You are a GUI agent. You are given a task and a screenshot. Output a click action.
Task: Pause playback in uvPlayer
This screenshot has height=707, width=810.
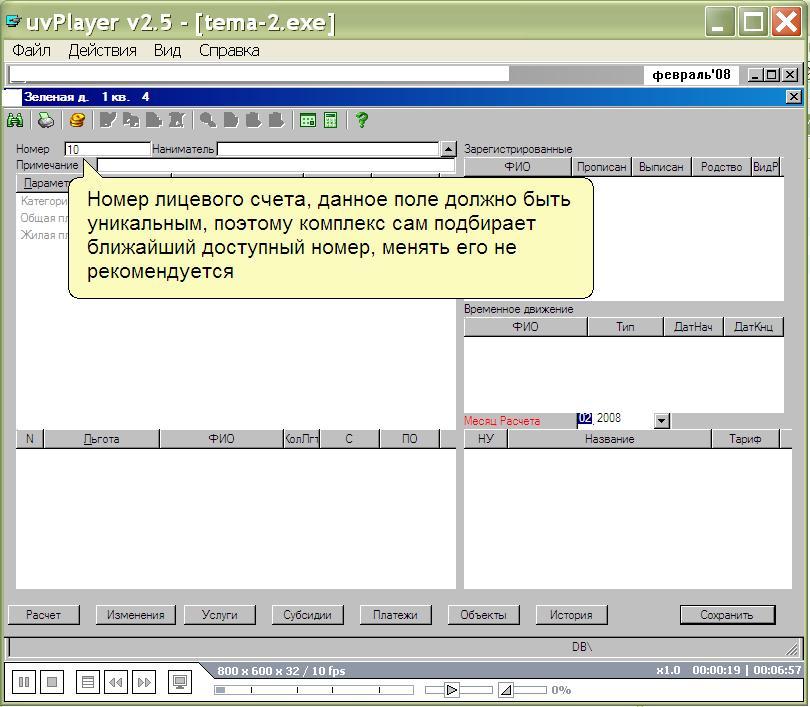coord(24,682)
